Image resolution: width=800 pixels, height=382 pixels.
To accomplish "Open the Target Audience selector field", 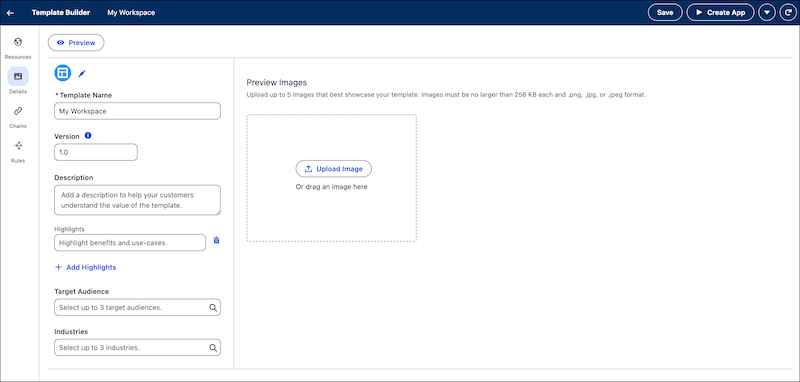I will tap(137, 308).
